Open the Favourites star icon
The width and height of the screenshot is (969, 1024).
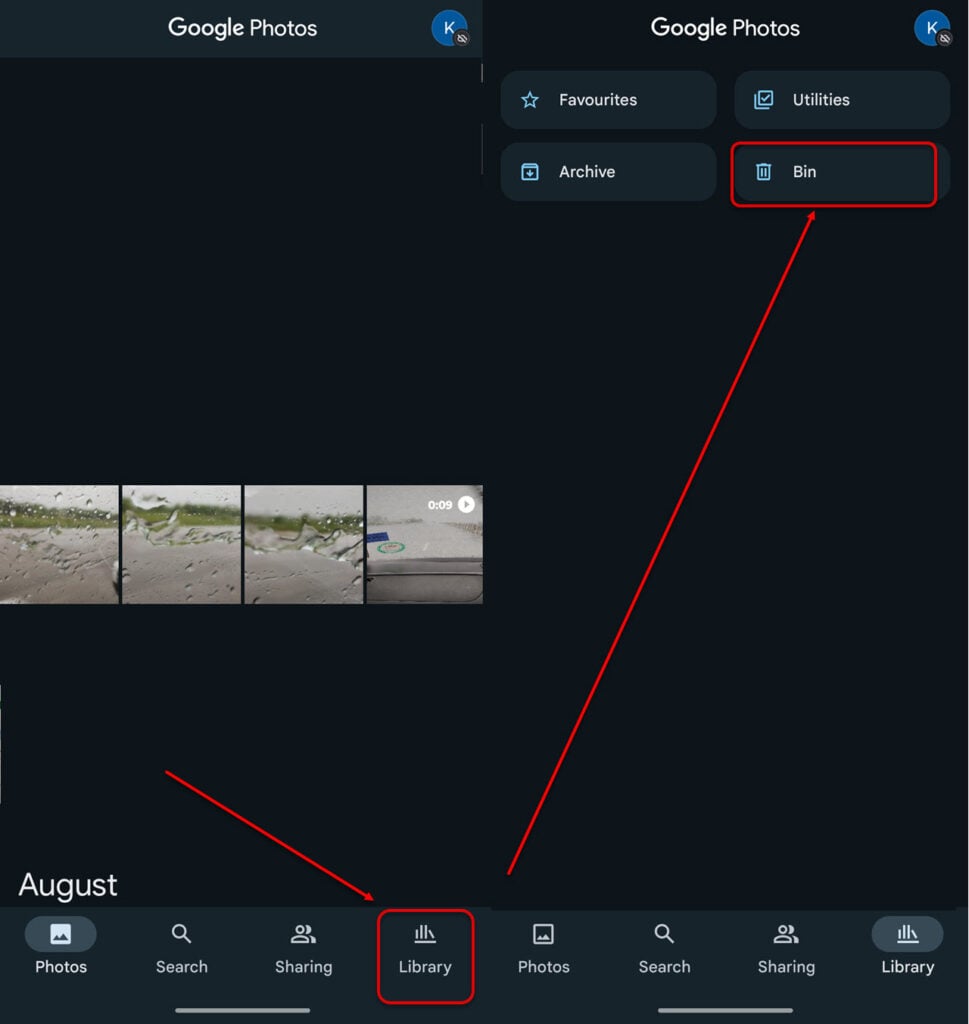530,100
